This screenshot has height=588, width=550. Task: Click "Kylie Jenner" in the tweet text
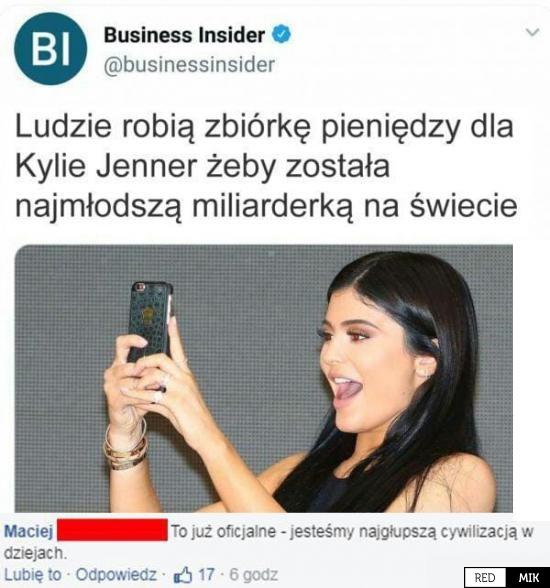106,166
